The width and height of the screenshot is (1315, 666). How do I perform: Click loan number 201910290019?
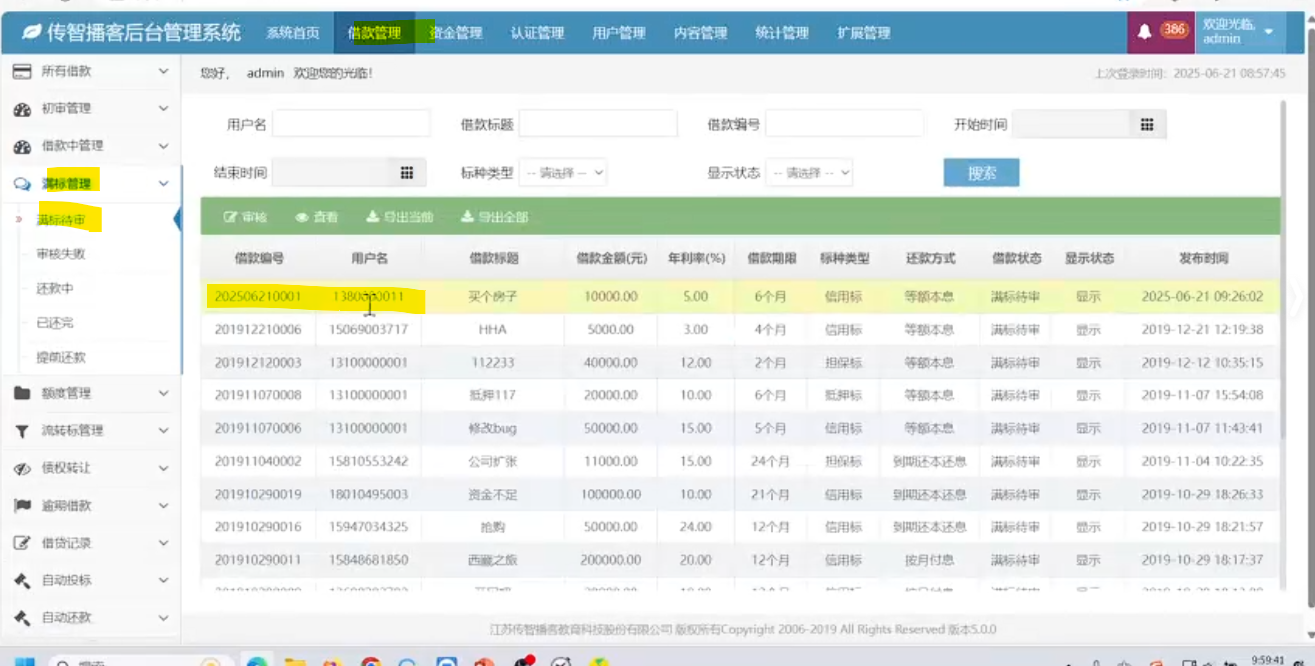258,494
